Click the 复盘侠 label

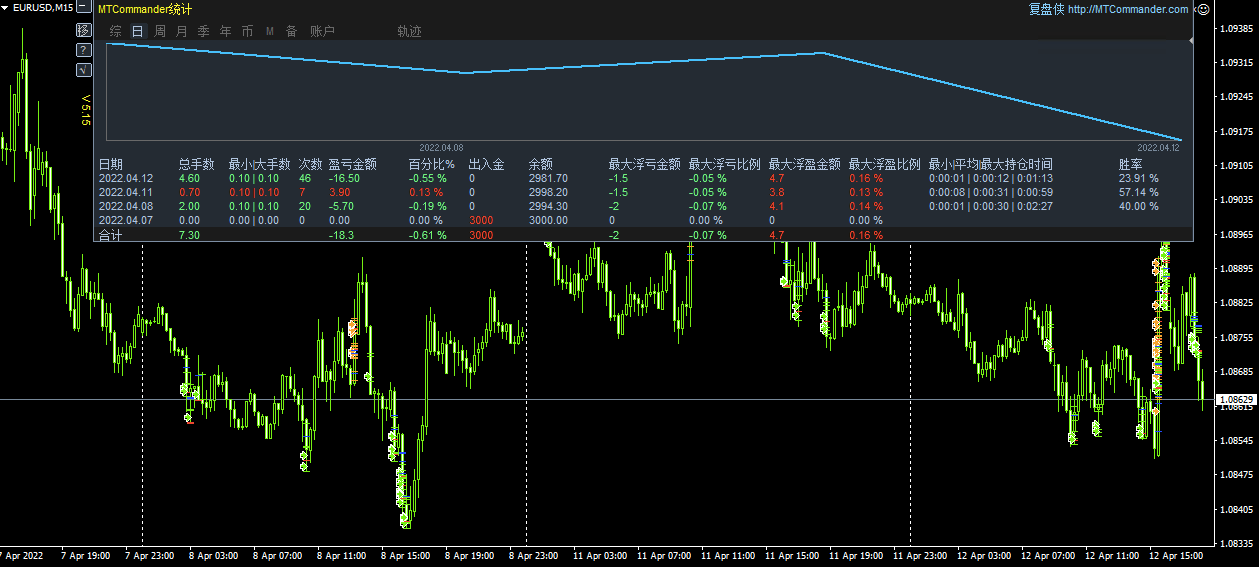(x=1047, y=9)
